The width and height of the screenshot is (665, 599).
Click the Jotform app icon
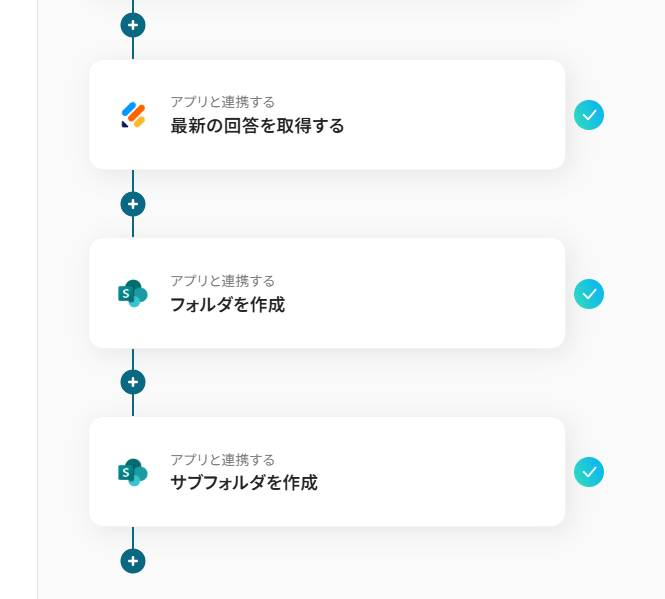pyautogui.click(x=133, y=115)
